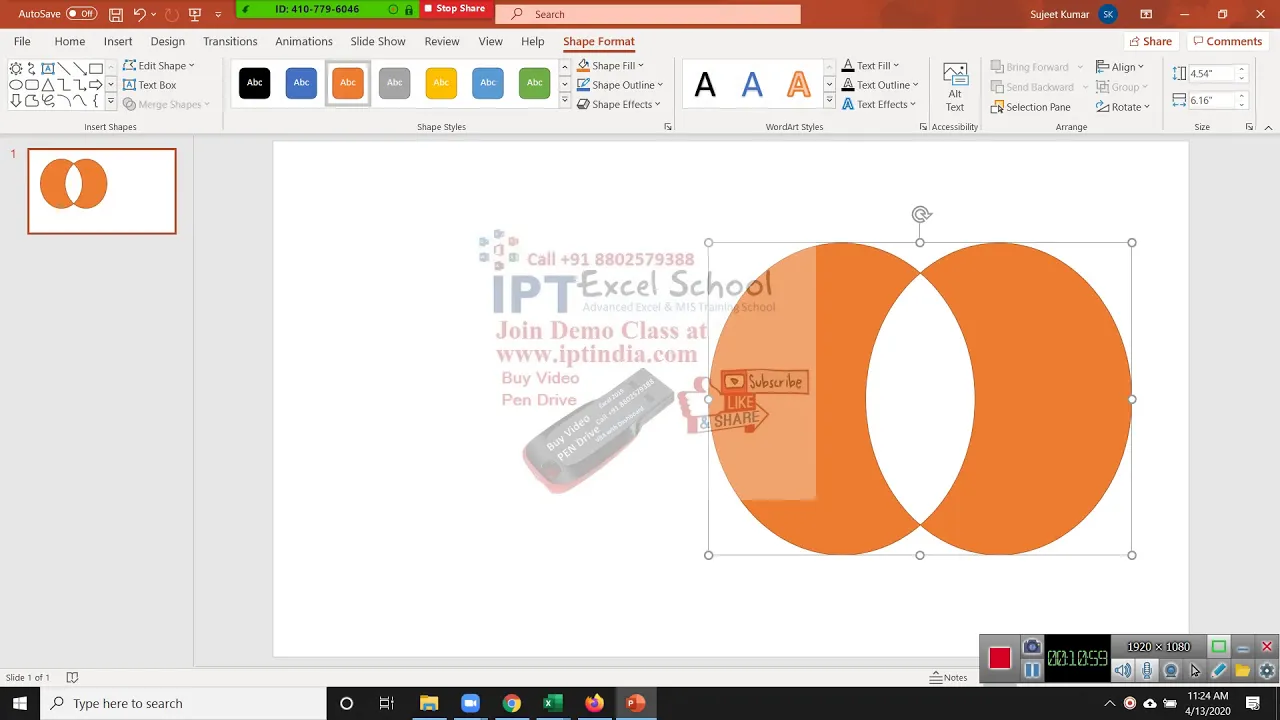This screenshot has width=1280, height=720.
Task: Click the Share button
Action: point(1150,41)
